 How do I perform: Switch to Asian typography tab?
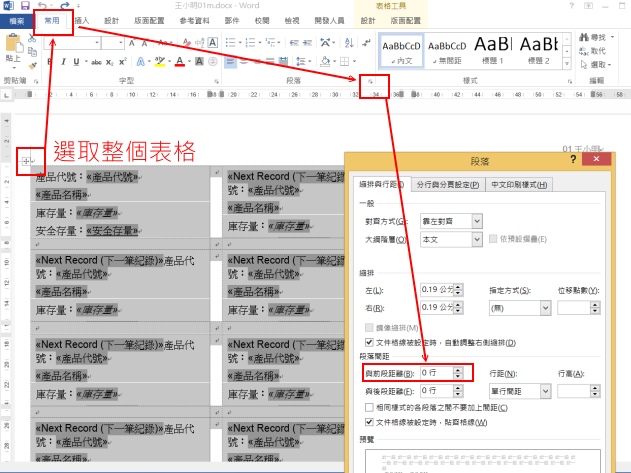coord(519,185)
